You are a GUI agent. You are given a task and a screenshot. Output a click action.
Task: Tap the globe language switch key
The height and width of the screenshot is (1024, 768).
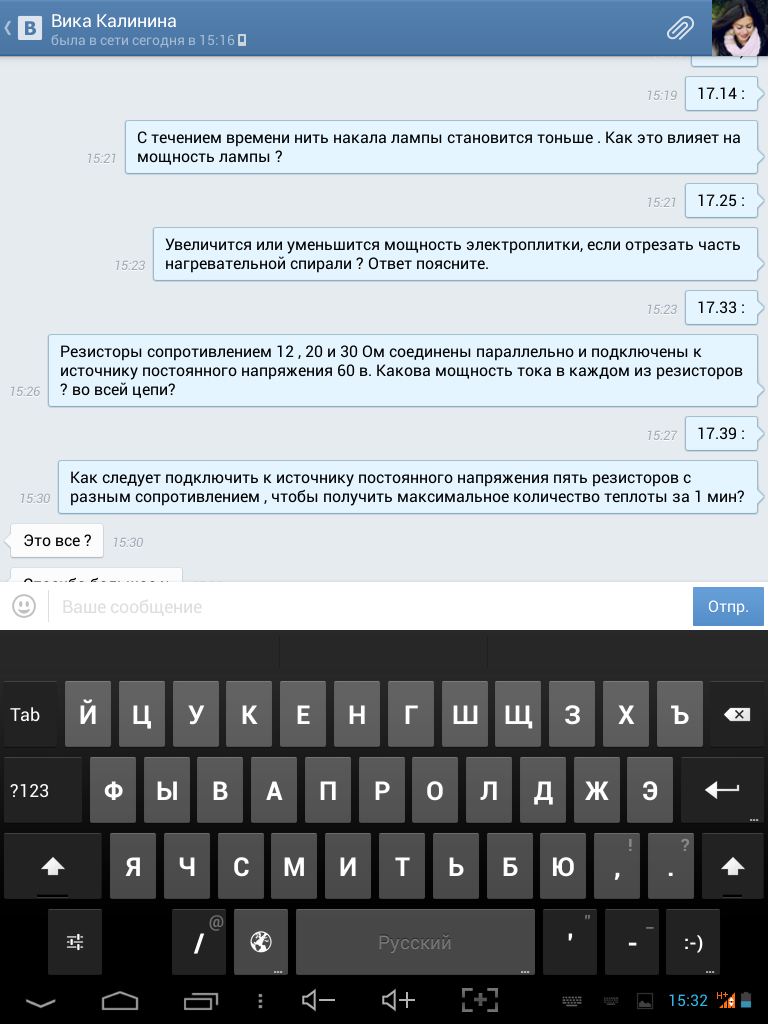coord(261,942)
